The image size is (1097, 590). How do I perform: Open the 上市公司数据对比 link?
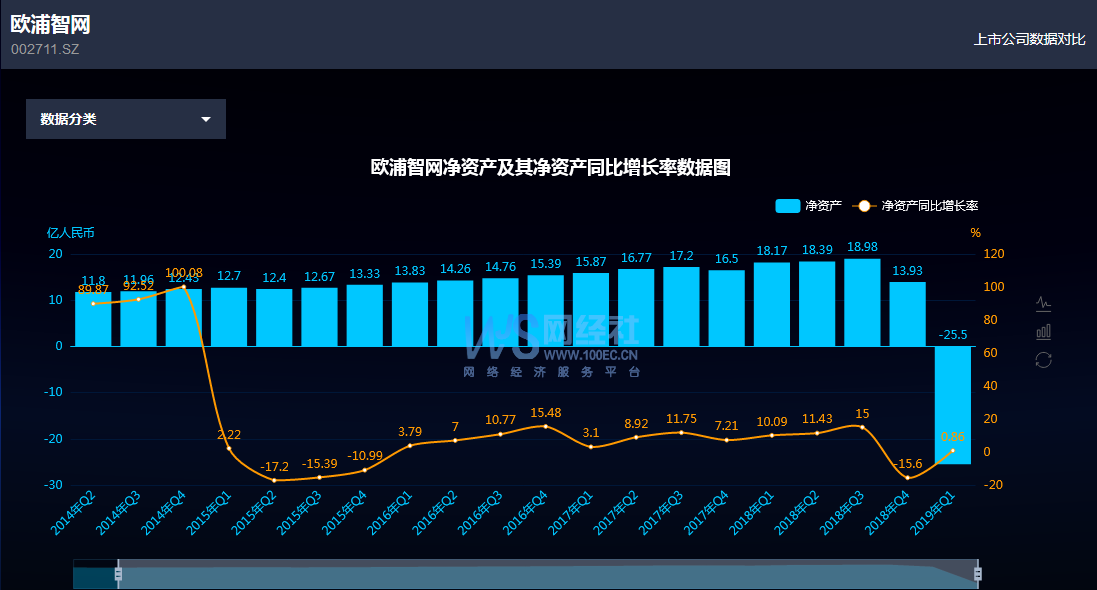(x=1029, y=39)
